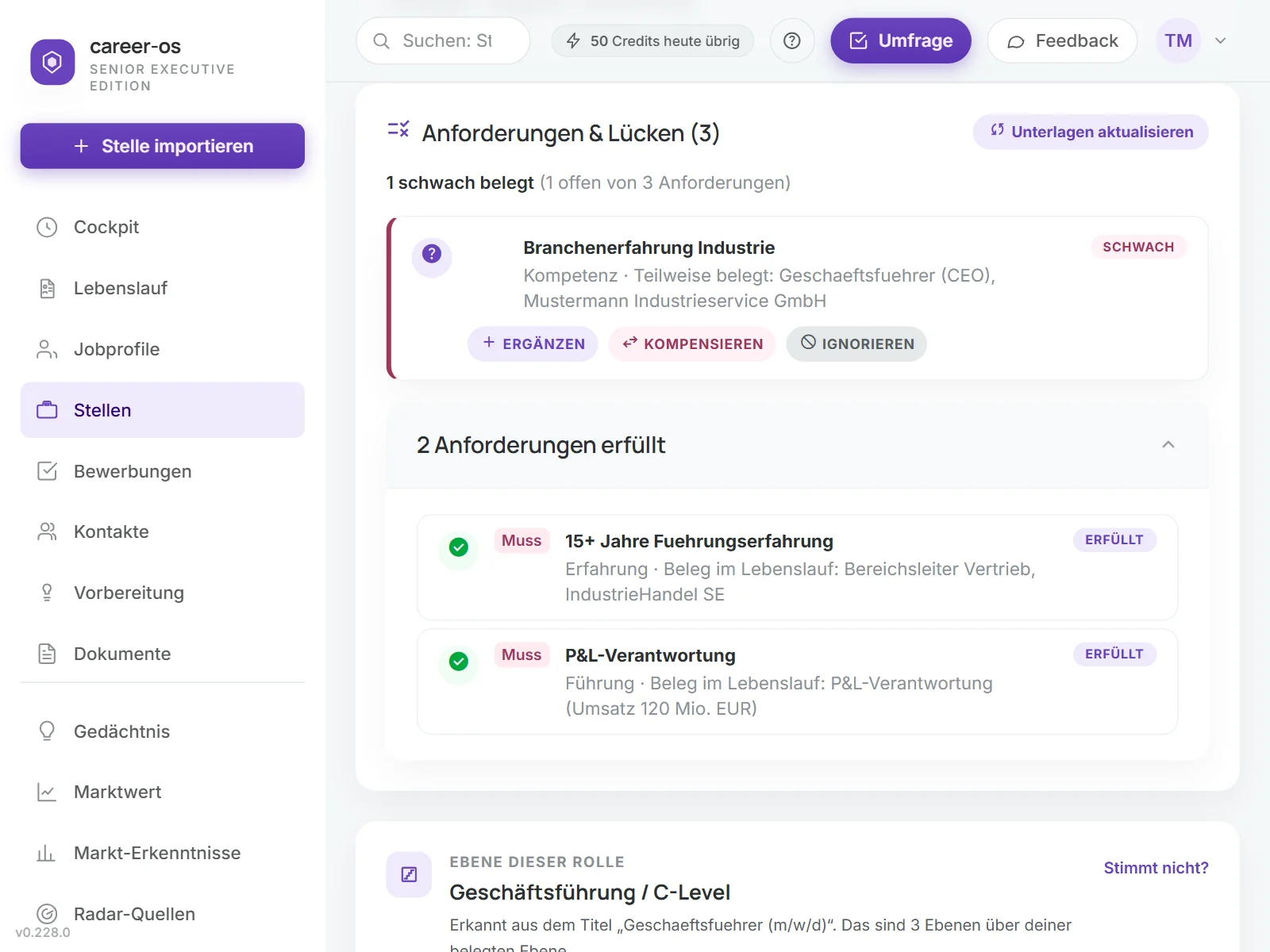Click ERFÜLLT badge of P&L-Verantwortung
This screenshot has height=952, width=1270.
click(1114, 654)
